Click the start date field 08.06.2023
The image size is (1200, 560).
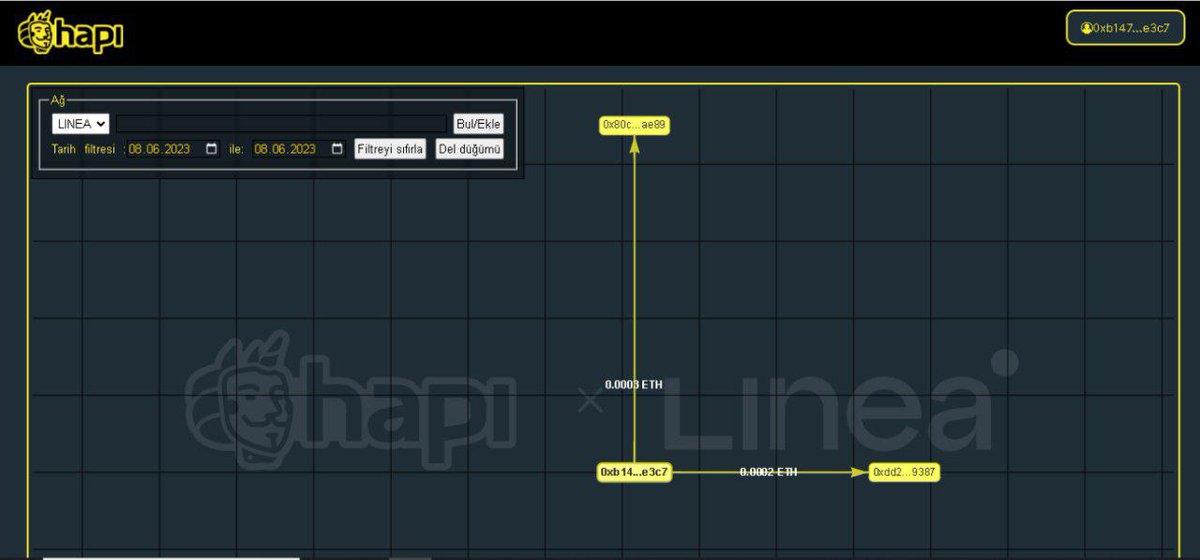pyautogui.click(x=173, y=149)
